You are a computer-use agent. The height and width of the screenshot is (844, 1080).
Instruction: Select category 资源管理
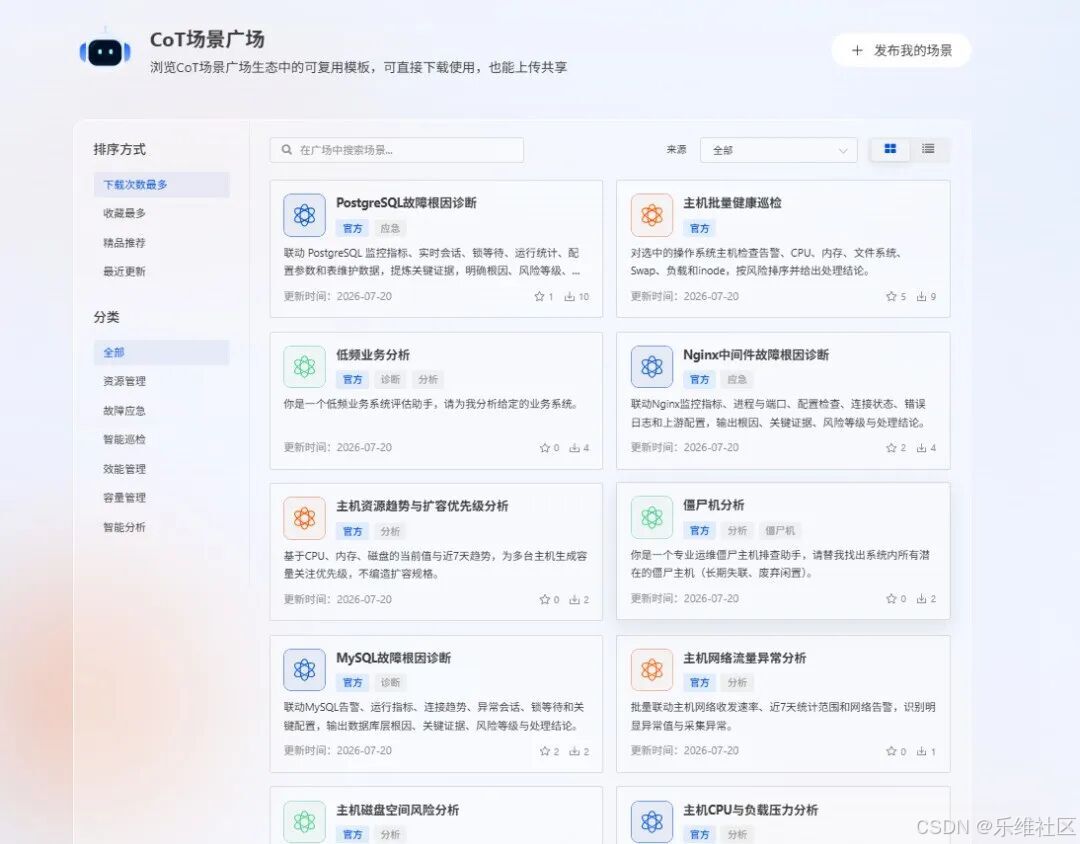point(125,381)
